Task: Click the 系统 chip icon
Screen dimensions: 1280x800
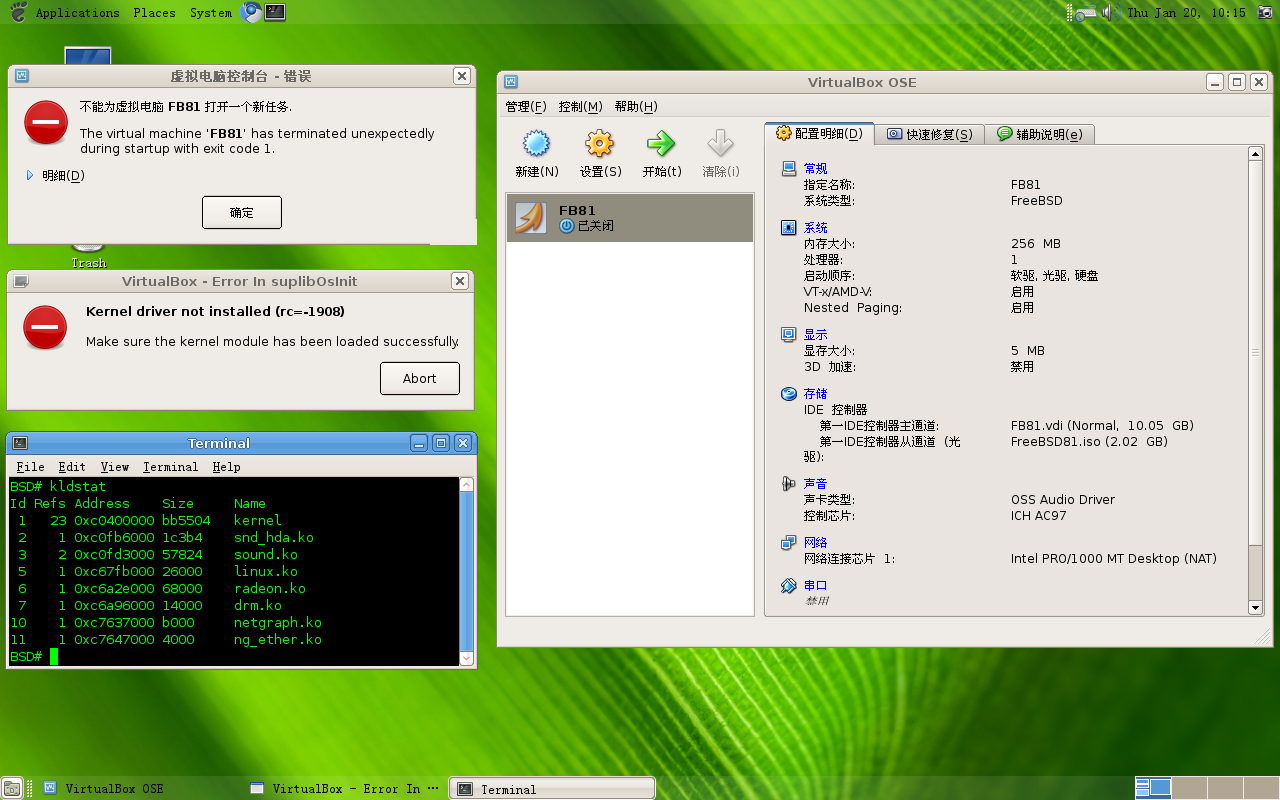Action: tap(789, 228)
